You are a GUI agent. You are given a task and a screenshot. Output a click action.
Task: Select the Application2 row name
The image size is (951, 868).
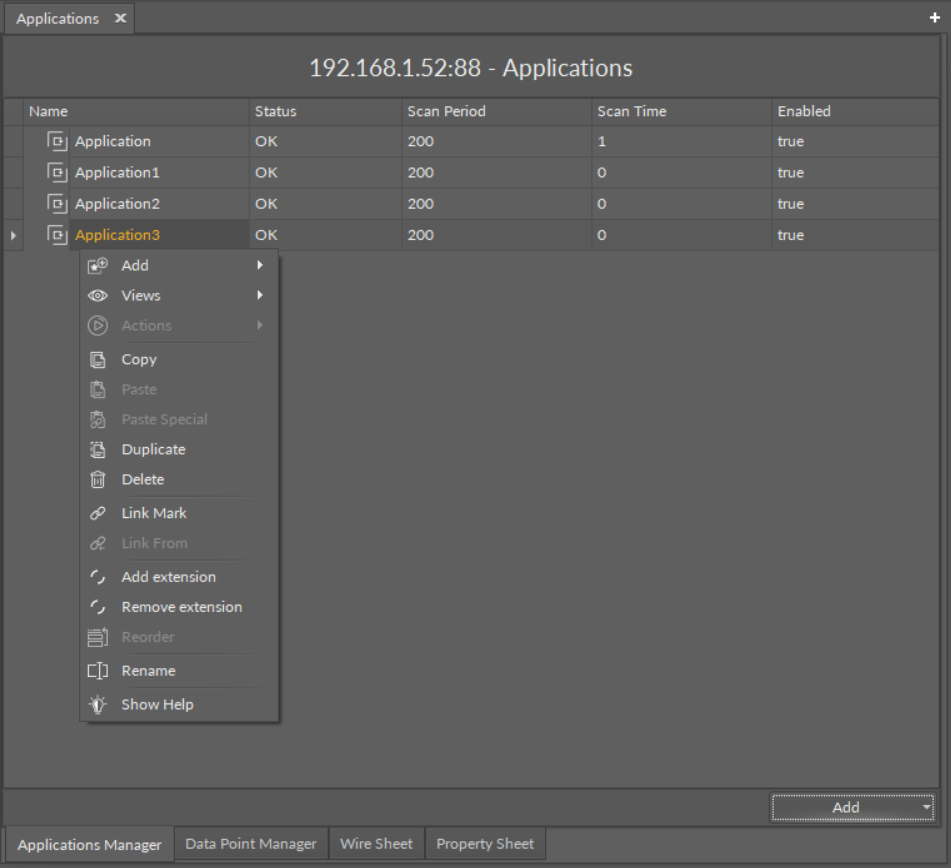[x=117, y=204]
